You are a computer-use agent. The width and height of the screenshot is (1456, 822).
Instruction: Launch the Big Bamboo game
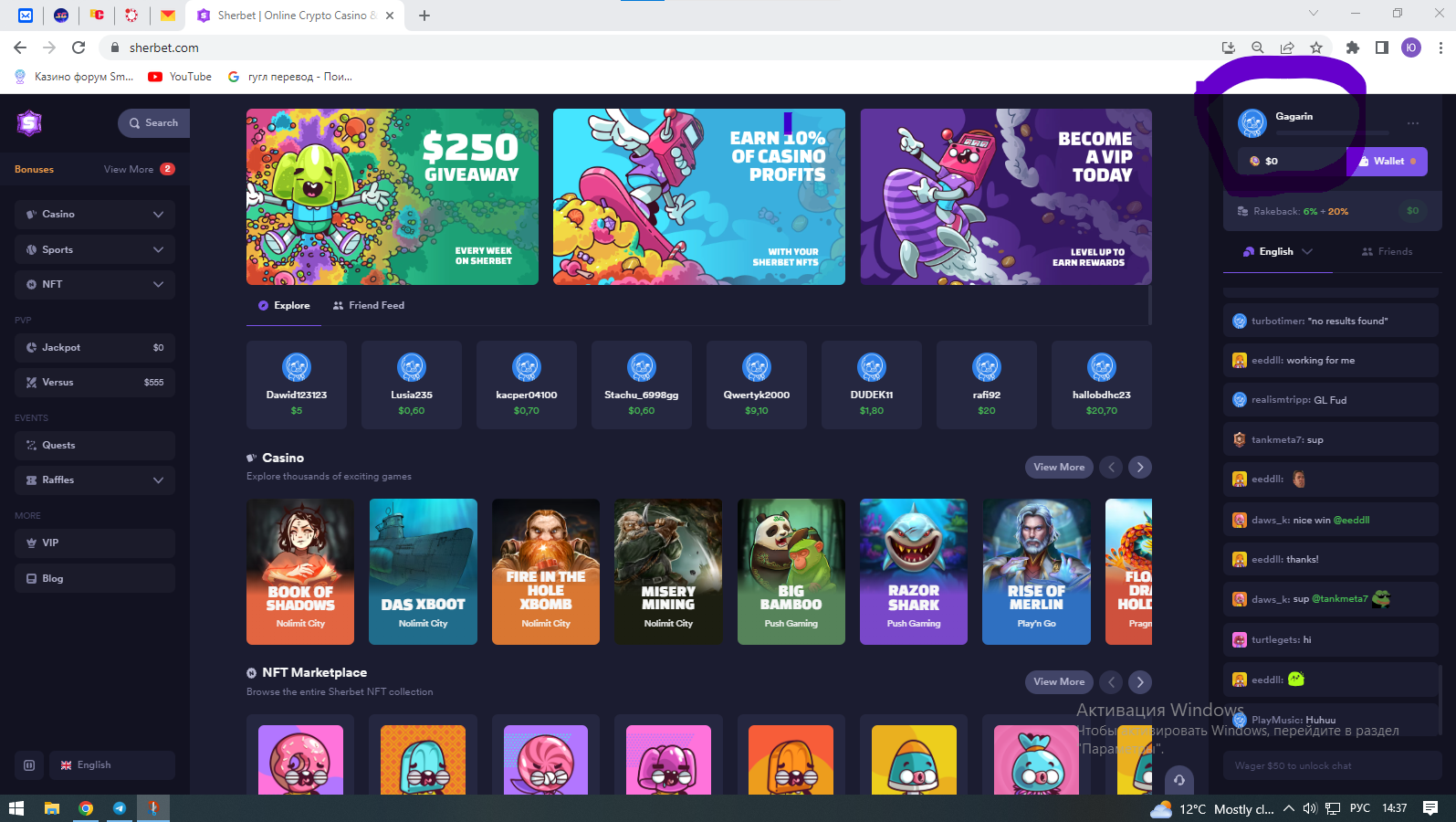tap(791, 572)
